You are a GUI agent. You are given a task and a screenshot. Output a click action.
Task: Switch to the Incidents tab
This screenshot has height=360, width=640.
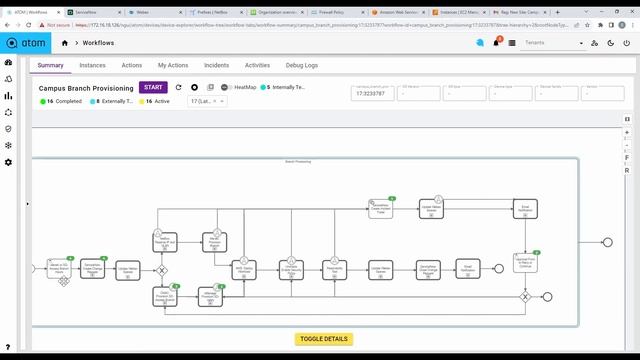(x=216, y=65)
